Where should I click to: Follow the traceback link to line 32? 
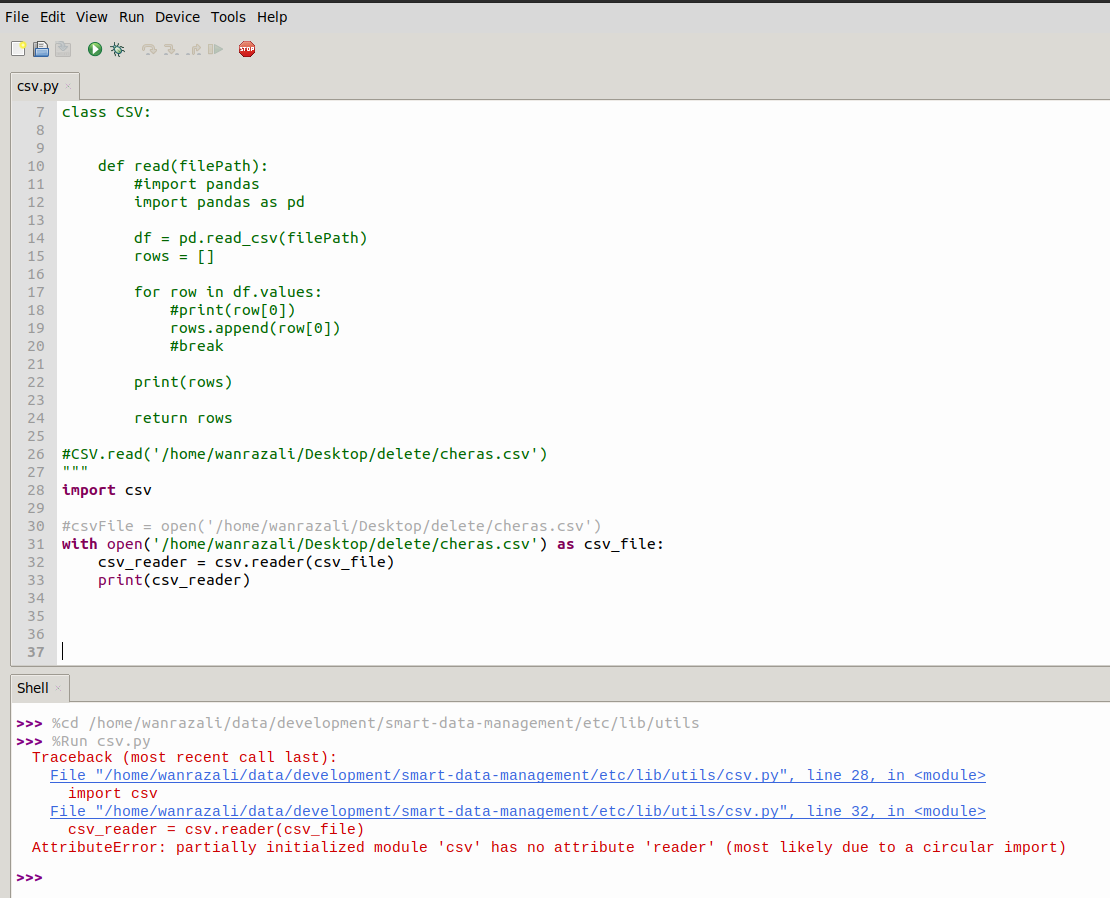point(515,811)
